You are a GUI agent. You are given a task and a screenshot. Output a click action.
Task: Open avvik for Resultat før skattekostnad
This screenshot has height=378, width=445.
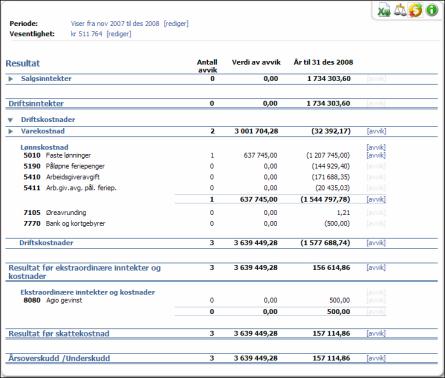[x=376, y=334]
